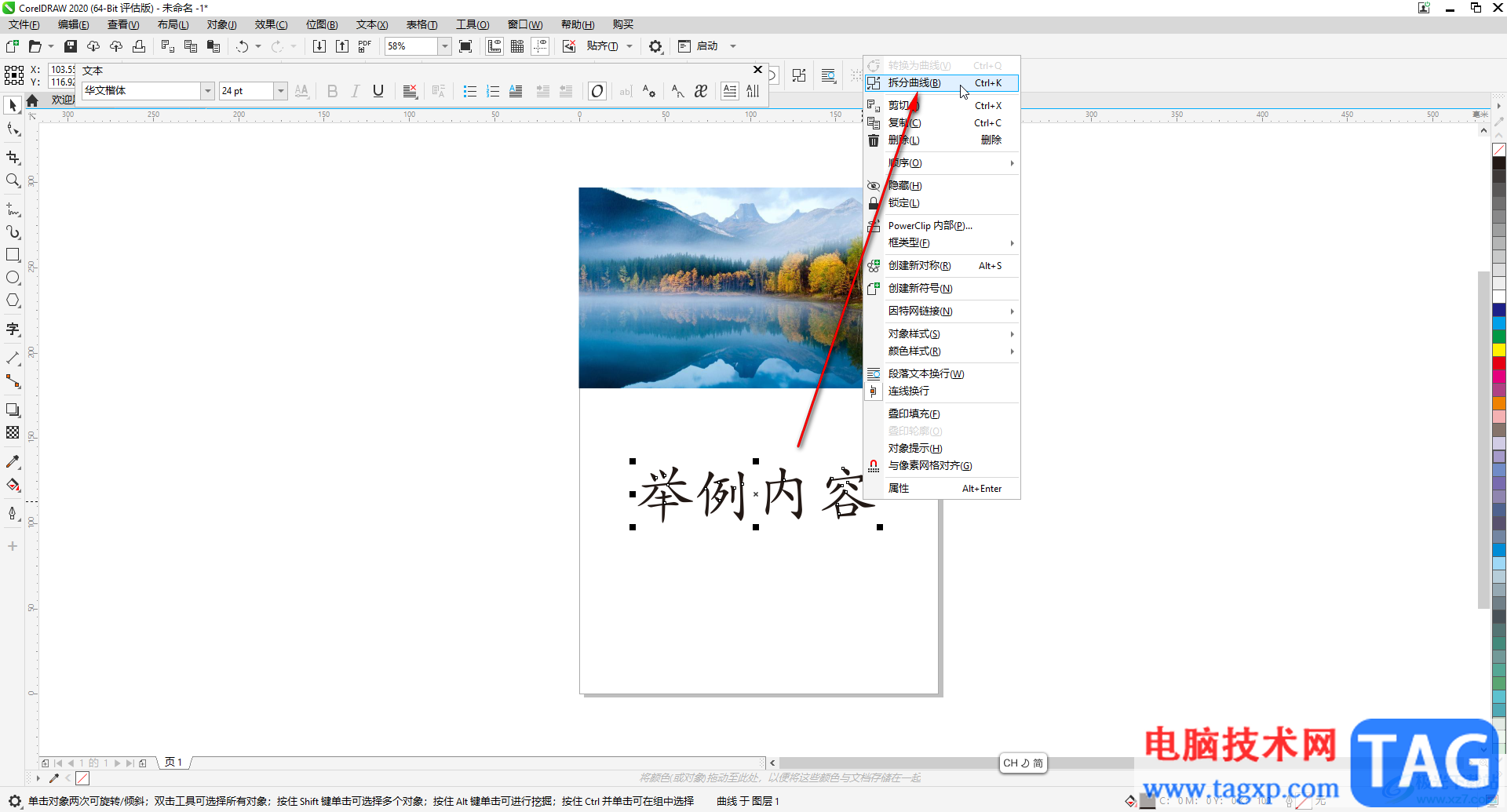Click the yellow color swatch in palette
This screenshot has height=812, width=1507.
click(x=1499, y=350)
